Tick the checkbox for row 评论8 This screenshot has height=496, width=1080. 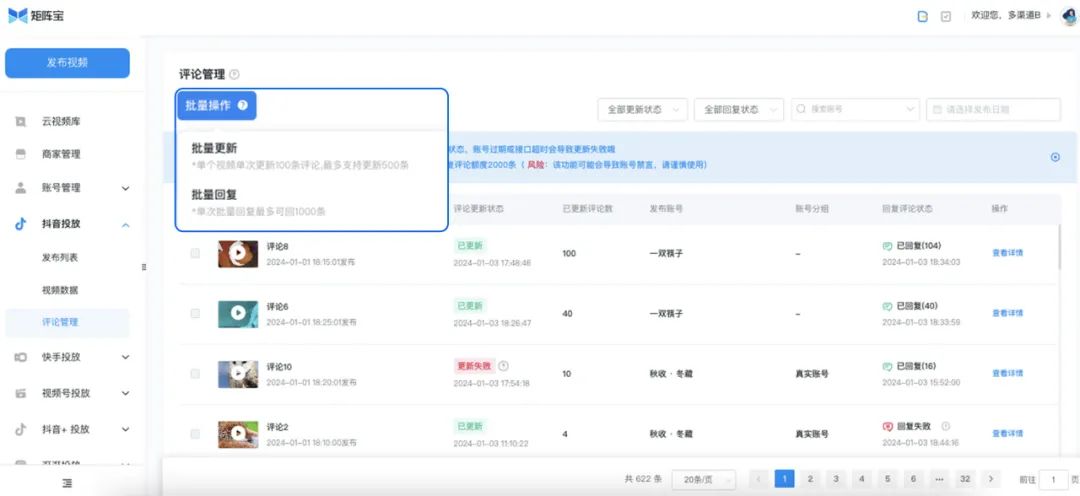point(195,254)
